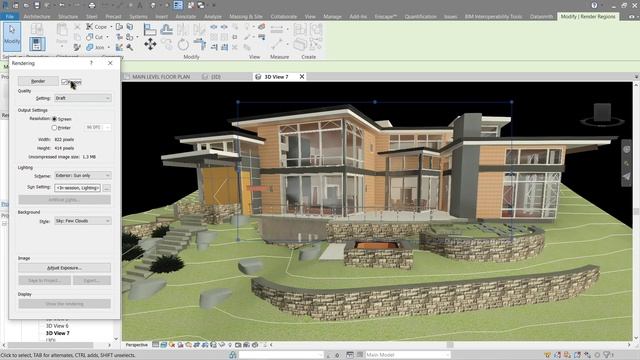
Task: Open the Quality Setting dropdown showing Draft
Action: pyautogui.click(x=82, y=98)
